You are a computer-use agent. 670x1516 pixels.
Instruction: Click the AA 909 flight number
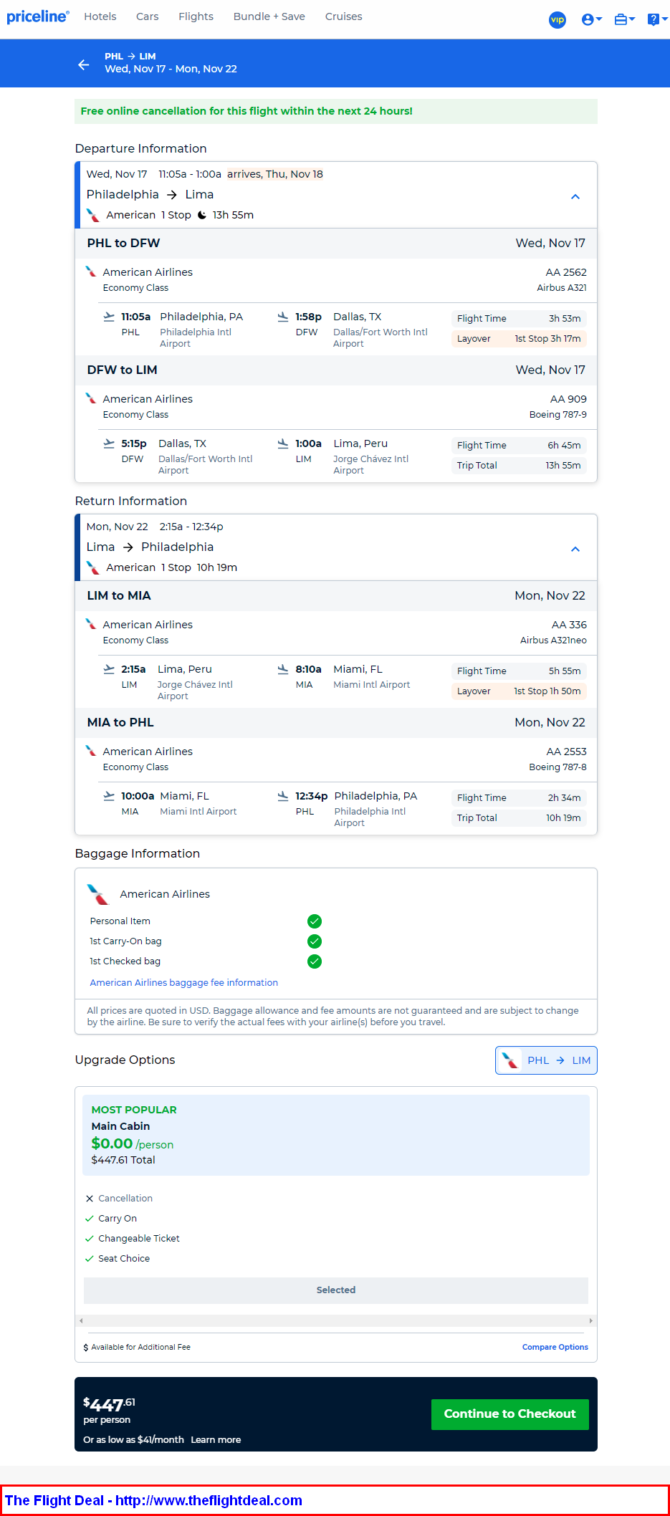coord(570,399)
